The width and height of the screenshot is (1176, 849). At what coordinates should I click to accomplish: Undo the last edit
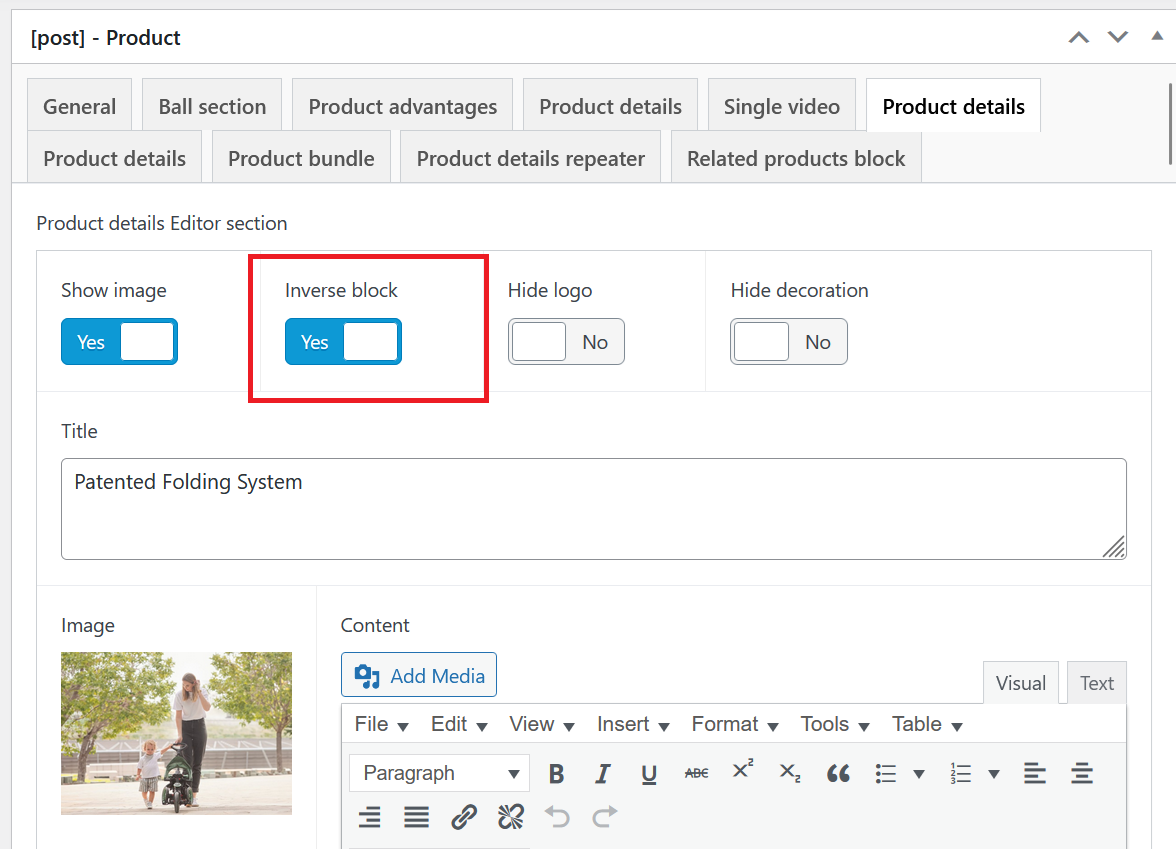point(557,817)
